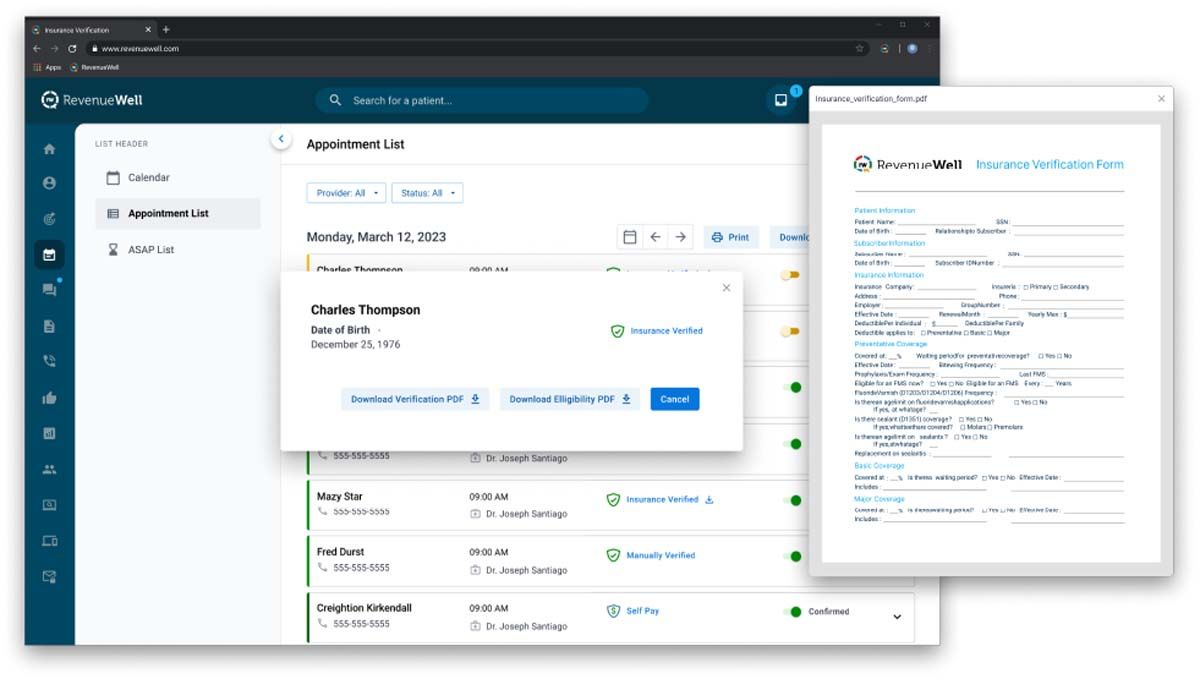This screenshot has width=1200, height=679.
Task: Click the shield icon for Fred Durst
Action: pos(613,555)
